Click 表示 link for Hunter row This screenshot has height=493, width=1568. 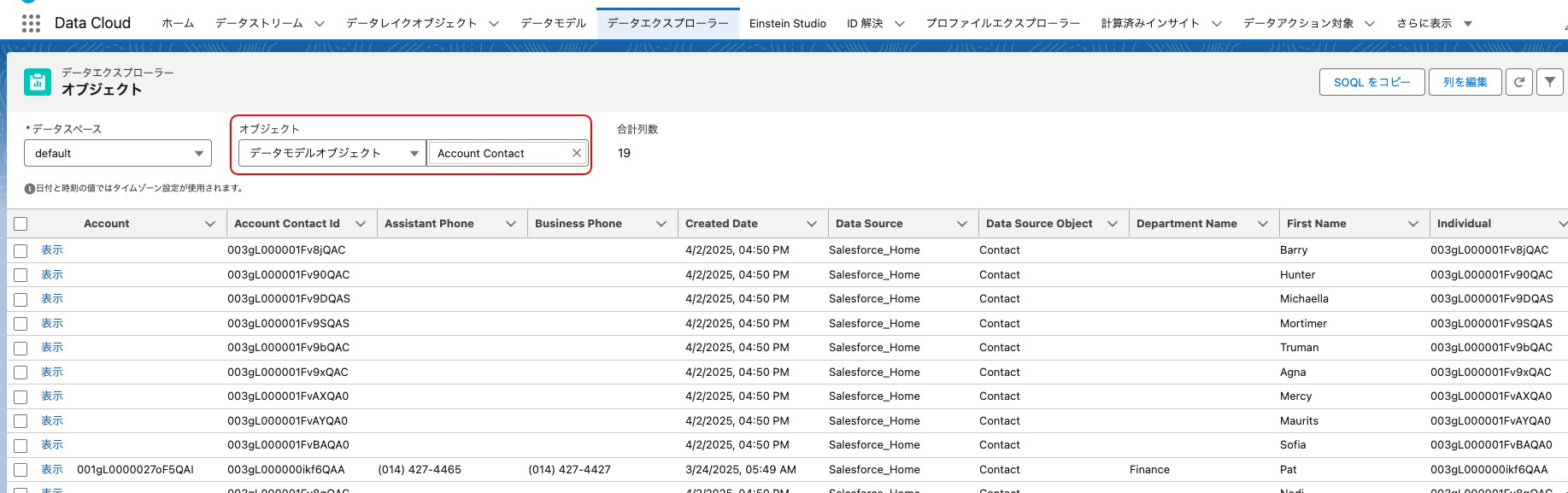[x=52, y=275]
